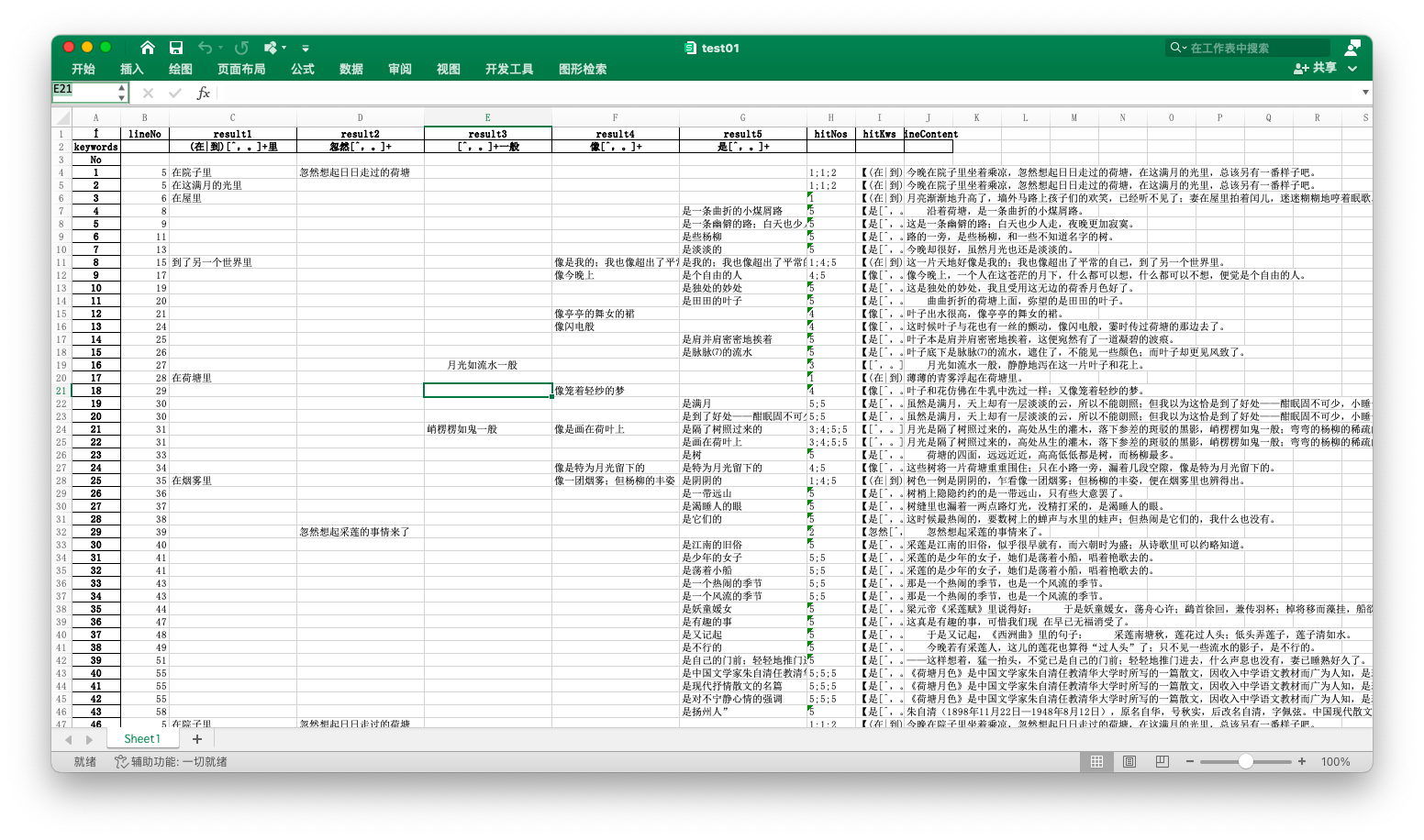Open the 公式 ribbon tab
This screenshot has width=1424, height=840.
tap(302, 68)
